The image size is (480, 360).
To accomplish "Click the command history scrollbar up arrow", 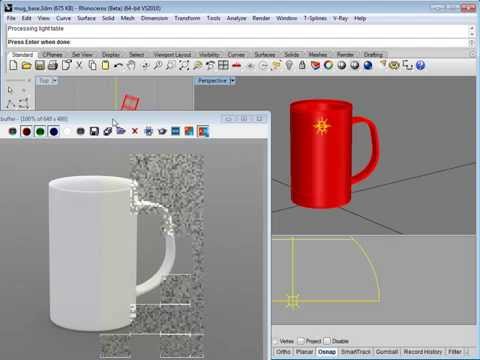I will (x=472, y=28).
